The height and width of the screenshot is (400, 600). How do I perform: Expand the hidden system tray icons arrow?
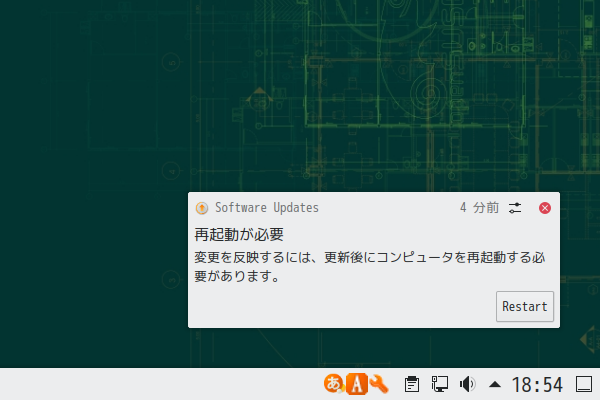click(x=495, y=384)
